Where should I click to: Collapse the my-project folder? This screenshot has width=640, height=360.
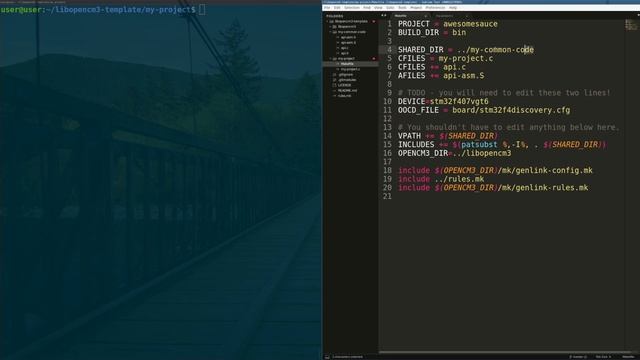tap(330, 59)
